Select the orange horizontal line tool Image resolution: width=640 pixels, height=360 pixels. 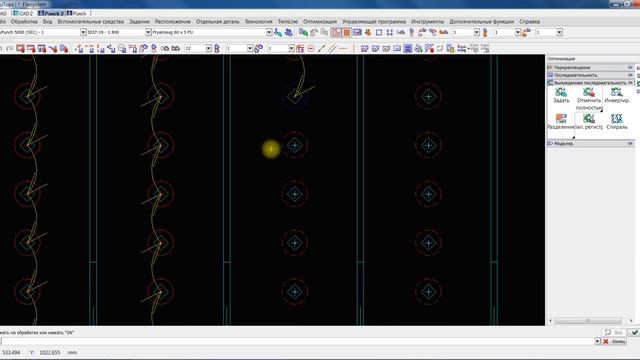(343, 49)
